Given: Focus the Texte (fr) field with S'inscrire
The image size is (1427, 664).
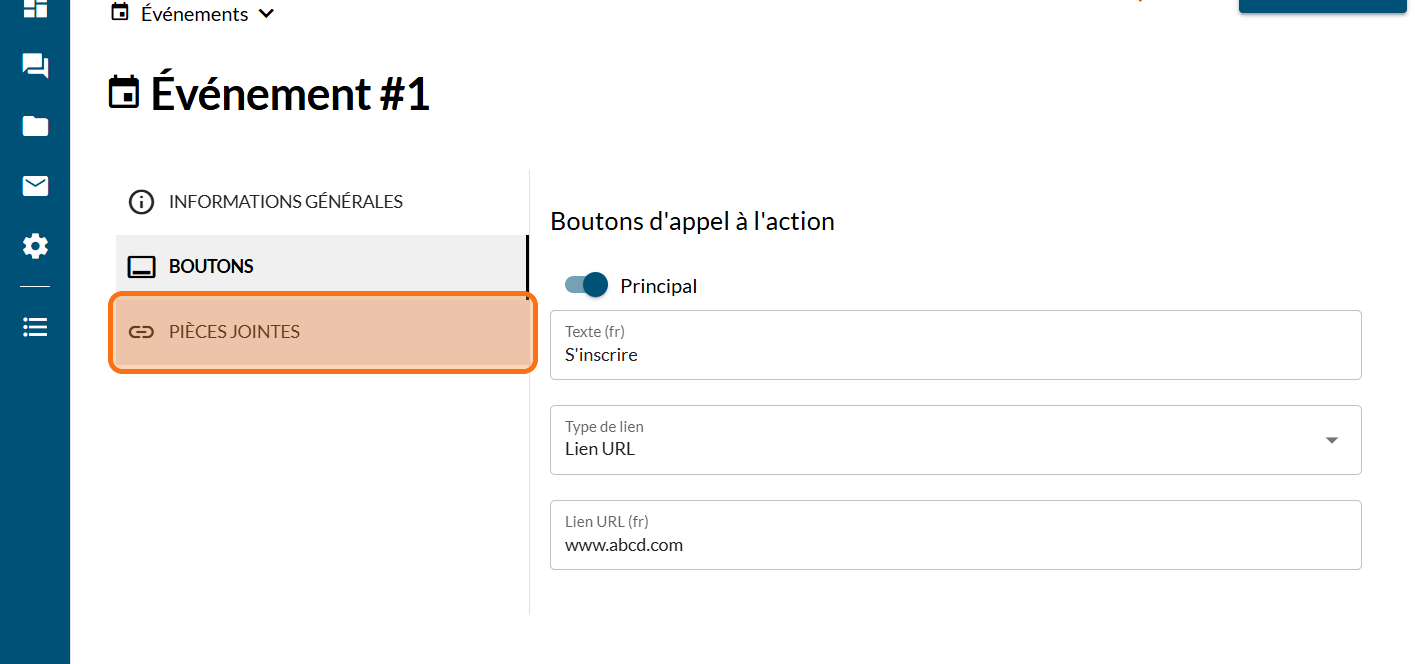Looking at the screenshot, I should click(955, 354).
